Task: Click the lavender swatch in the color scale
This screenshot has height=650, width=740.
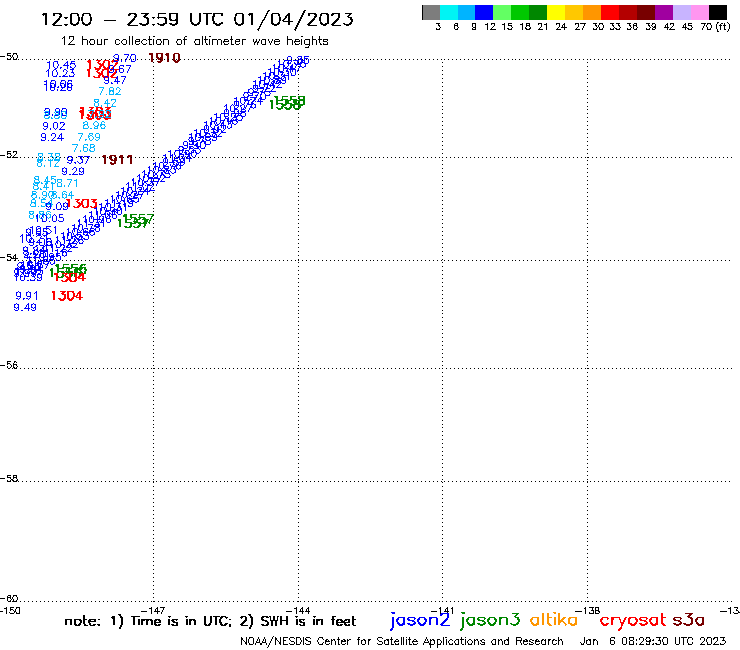Action: pyautogui.click(x=682, y=12)
